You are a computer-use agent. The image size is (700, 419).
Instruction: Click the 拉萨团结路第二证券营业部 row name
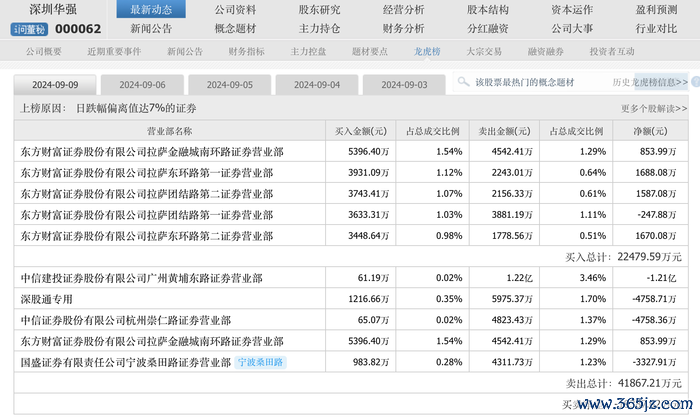point(146,194)
